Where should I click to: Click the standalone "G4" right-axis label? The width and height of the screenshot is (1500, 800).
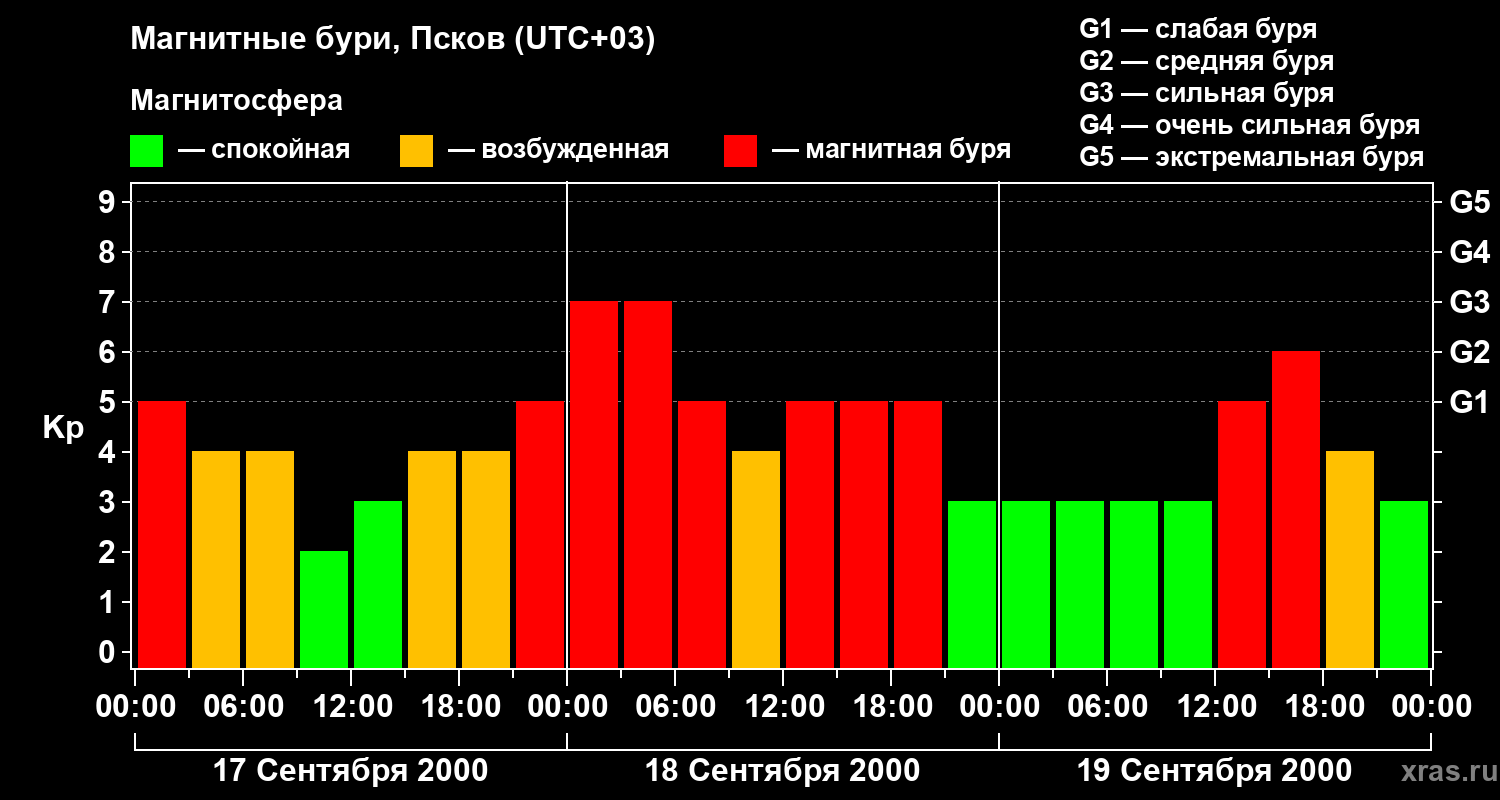(x=1469, y=252)
